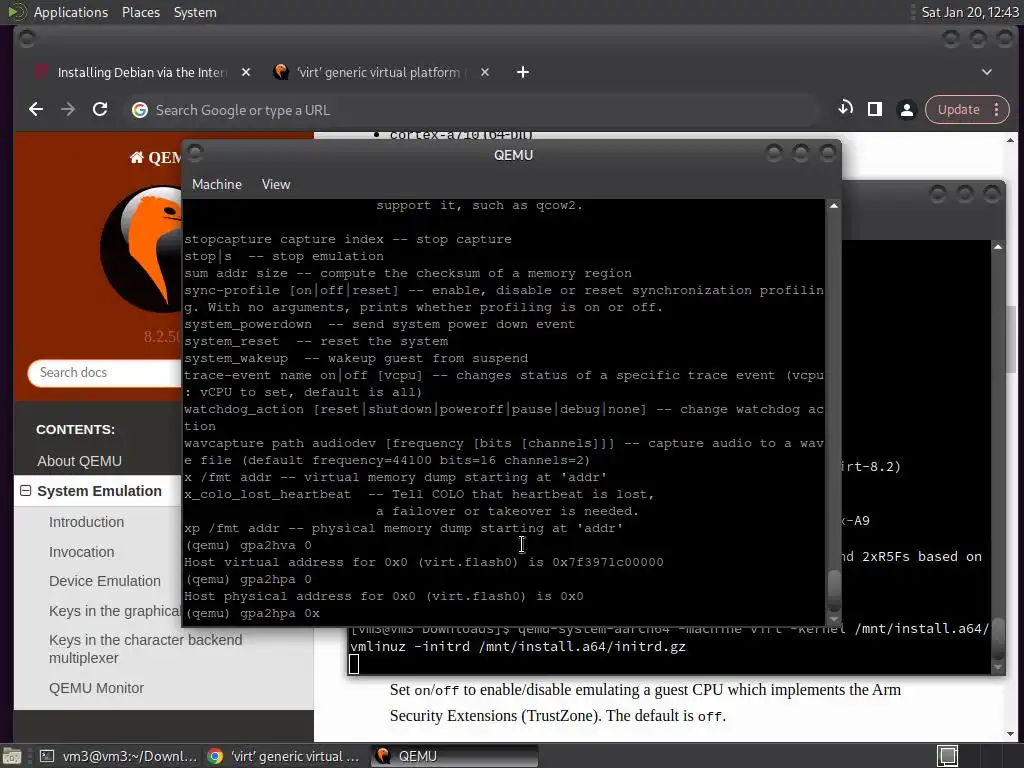Close the 'Installing Debian via the Internet' tab
The image size is (1024, 768).
(x=246, y=72)
